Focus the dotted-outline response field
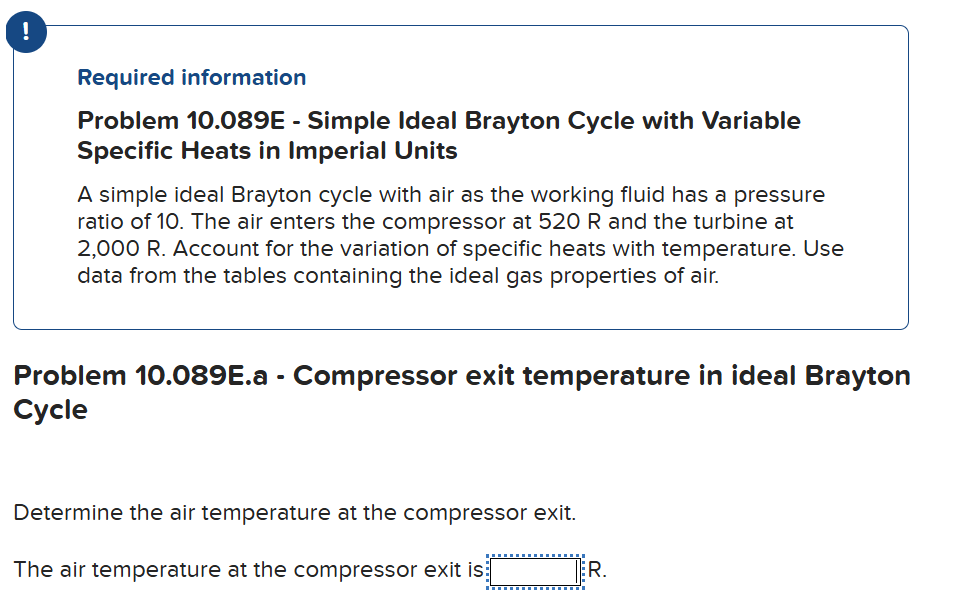This screenshot has height=605, width=966. tap(534, 570)
